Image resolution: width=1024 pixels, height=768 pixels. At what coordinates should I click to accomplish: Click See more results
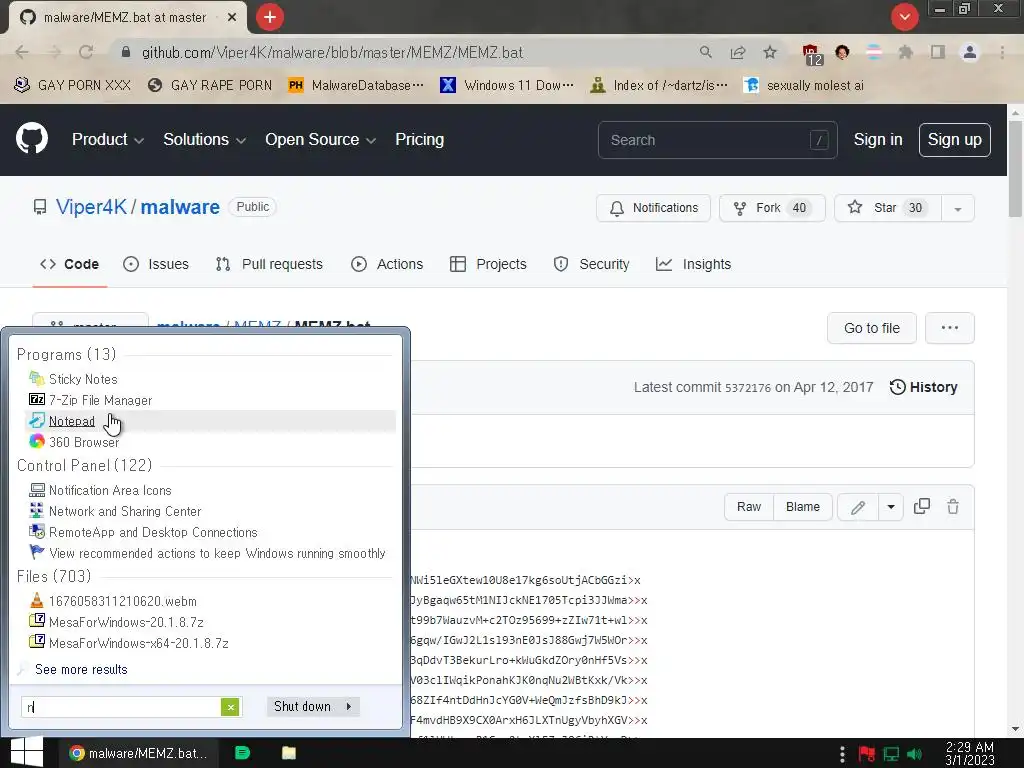coord(81,669)
